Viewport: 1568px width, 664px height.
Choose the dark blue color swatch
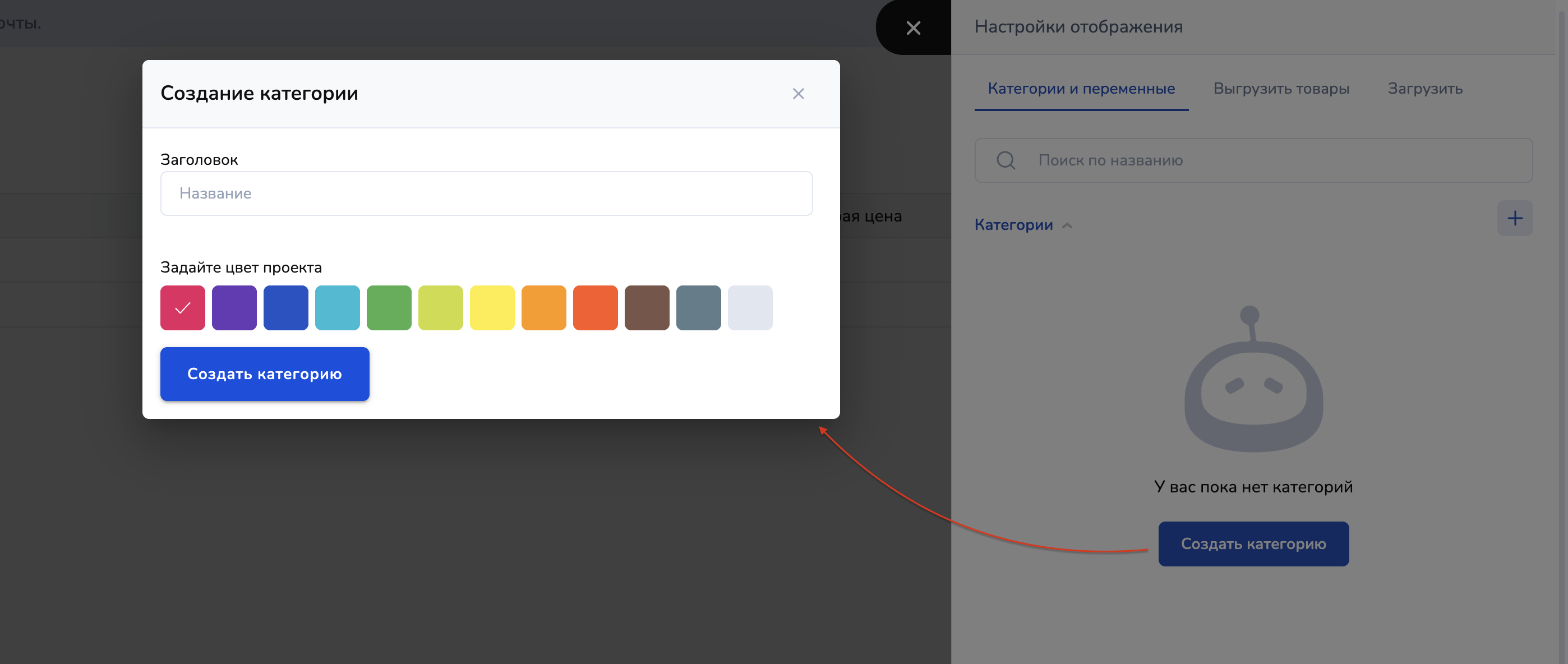pos(285,308)
